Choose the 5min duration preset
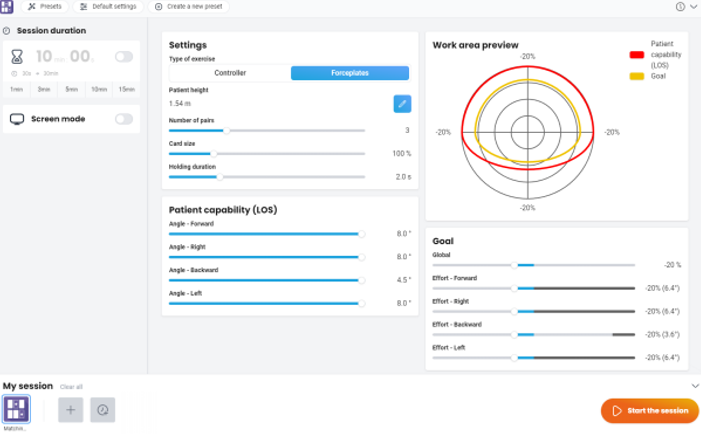Image resolution: width=701 pixels, height=434 pixels. pyautogui.click(x=72, y=89)
